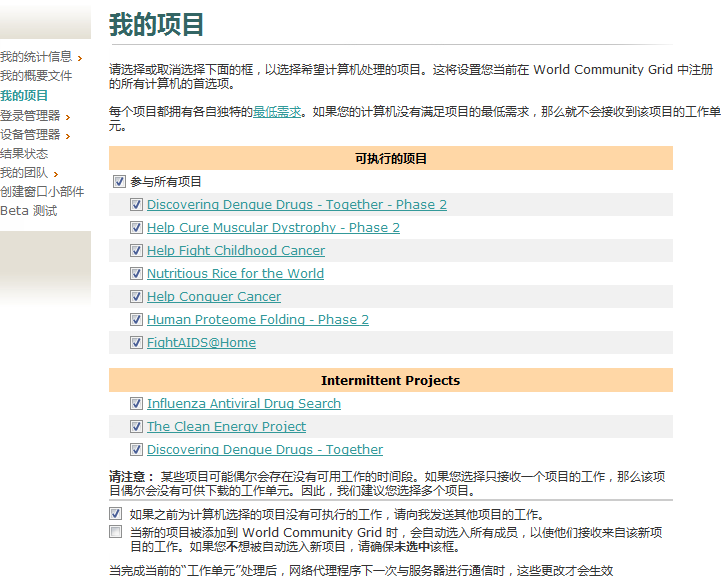This screenshot has height=576, width=721.
Task: Open 结果状态 sidebar item
Action: (x=24, y=154)
